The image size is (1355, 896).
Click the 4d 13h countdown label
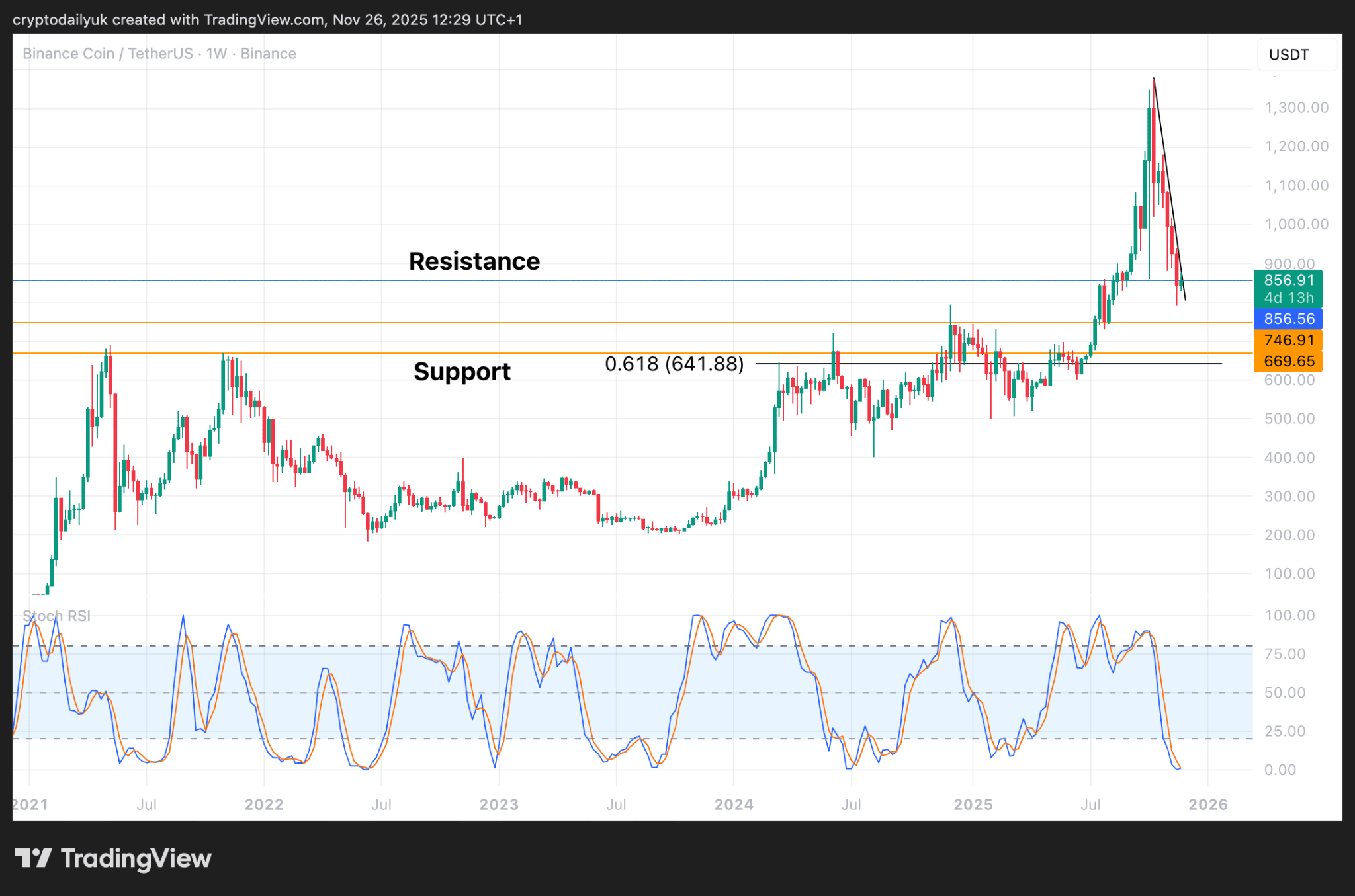pos(1288,298)
